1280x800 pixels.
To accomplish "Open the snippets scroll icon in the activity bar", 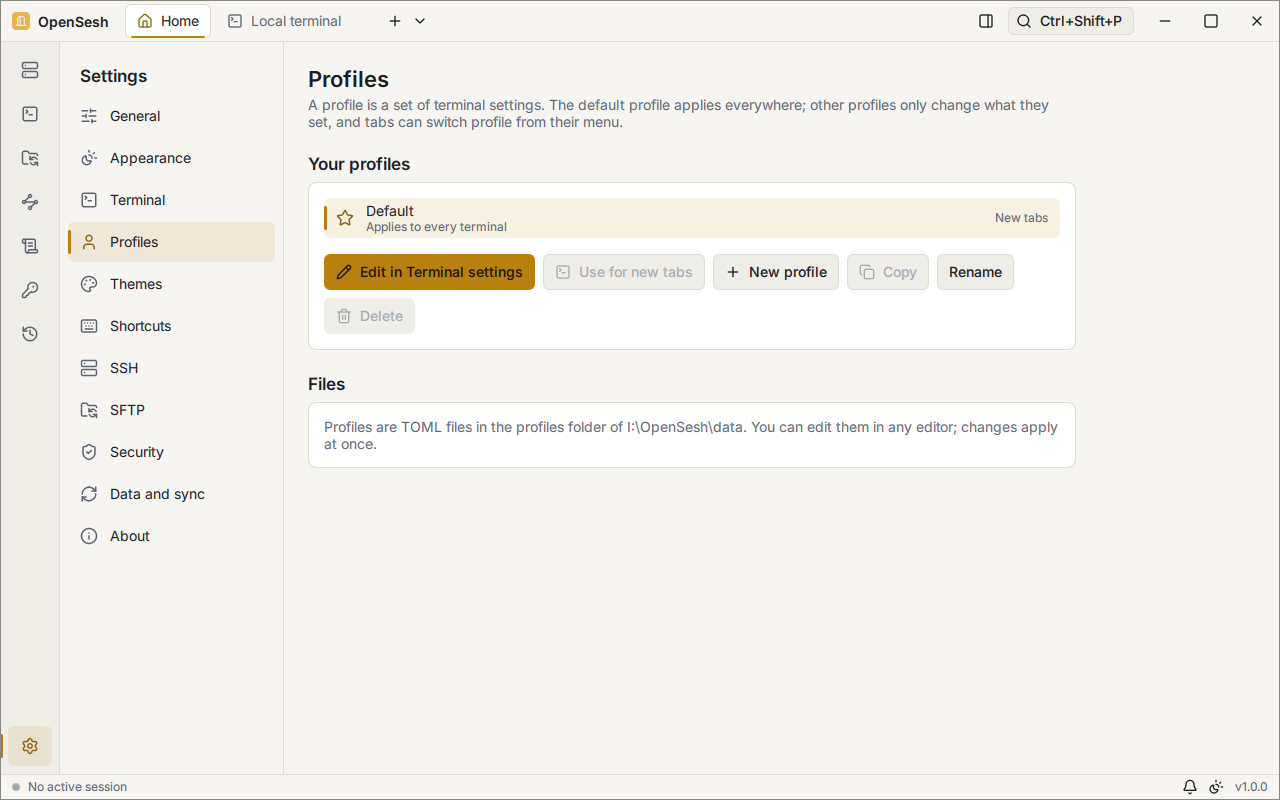I will [30, 246].
